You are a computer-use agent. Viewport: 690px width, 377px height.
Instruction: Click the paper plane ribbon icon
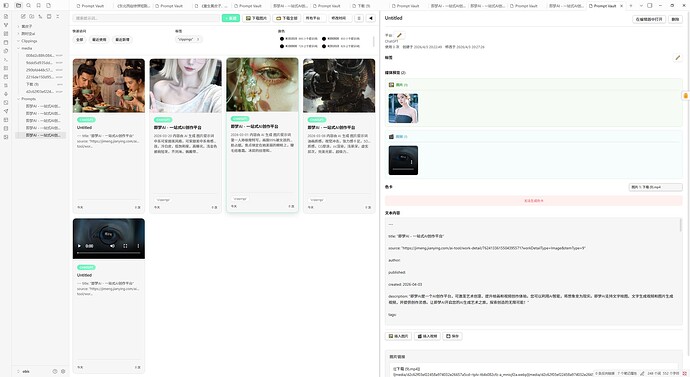tap(6, 111)
